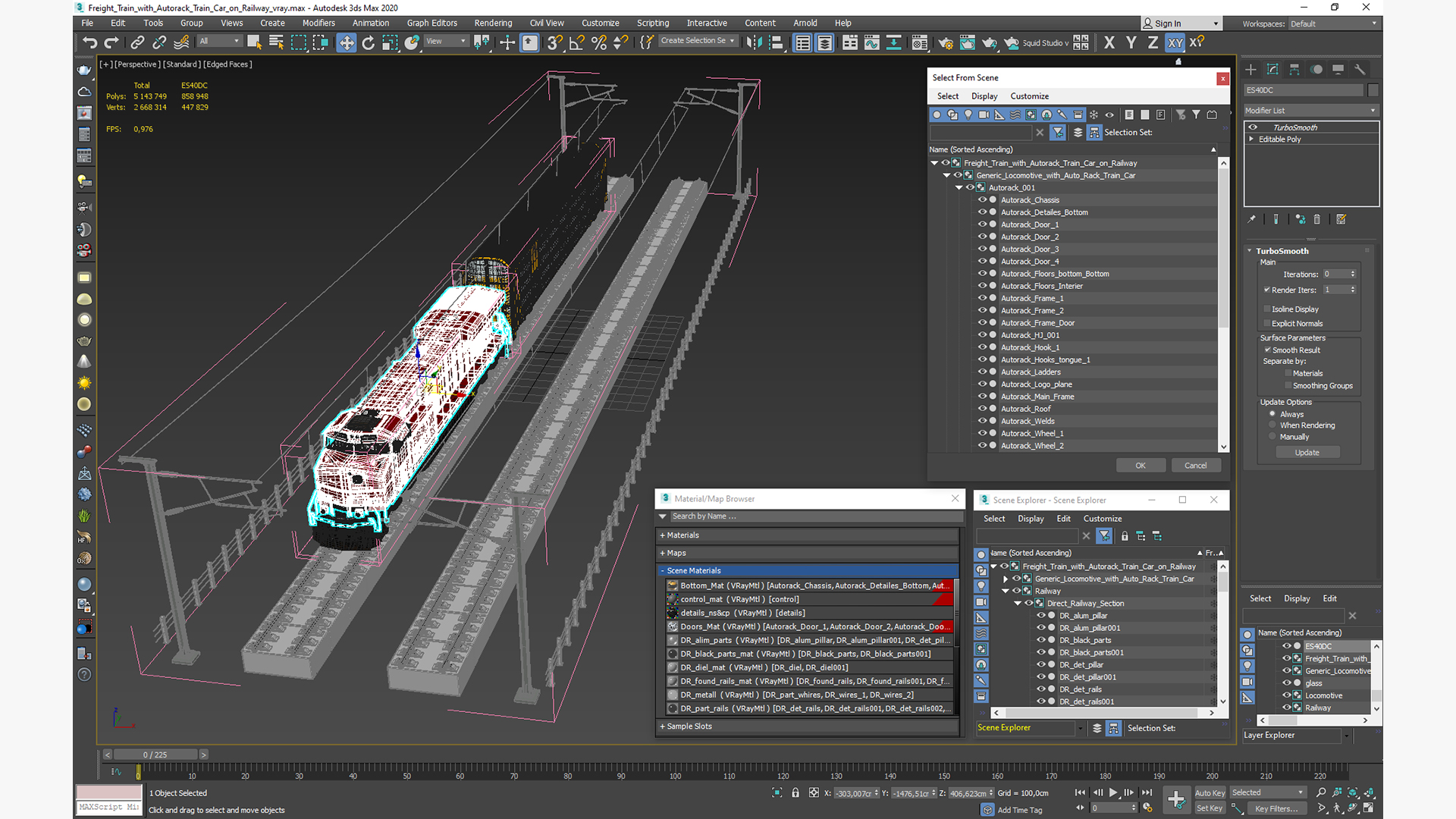Click the Unlink Selection tool

tap(159, 42)
